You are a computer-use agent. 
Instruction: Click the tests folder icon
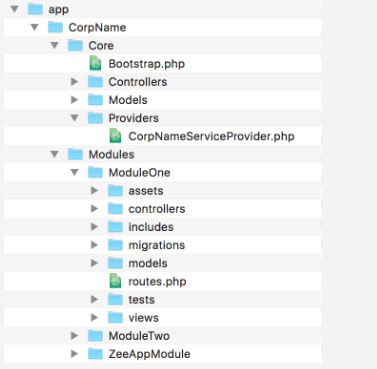pyautogui.click(x=115, y=299)
